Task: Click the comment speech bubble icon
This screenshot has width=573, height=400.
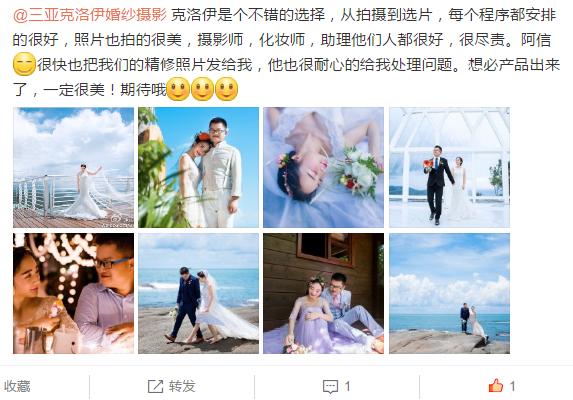Action: coord(330,386)
